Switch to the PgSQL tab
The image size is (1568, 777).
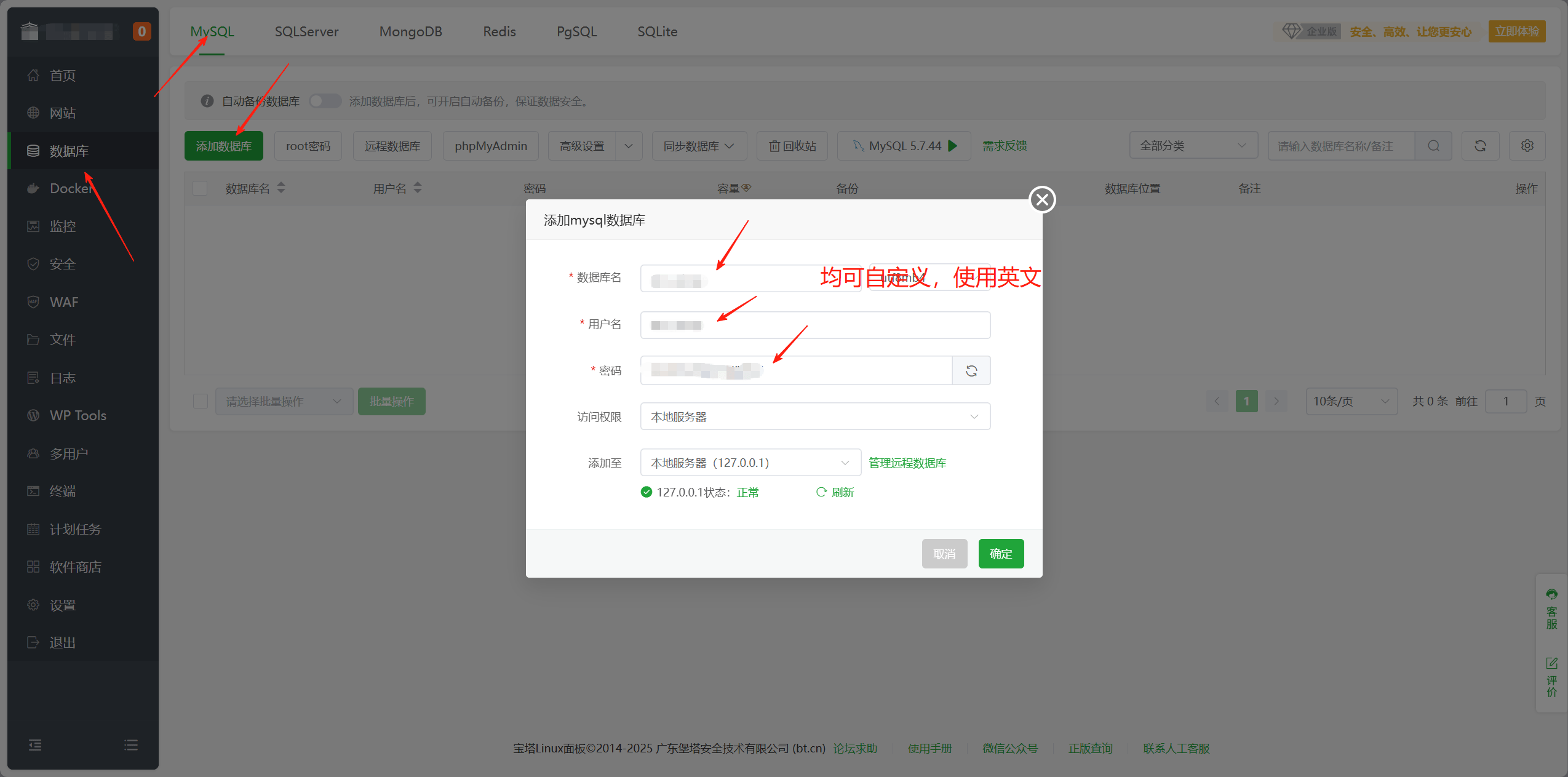pyautogui.click(x=576, y=31)
